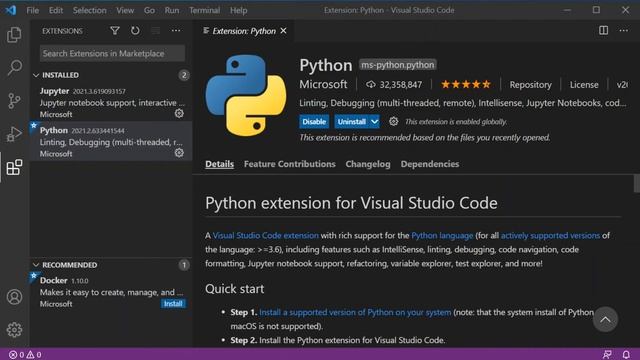The image size is (640, 360).
Task: Open the Terminal menu
Action: (x=204, y=10)
